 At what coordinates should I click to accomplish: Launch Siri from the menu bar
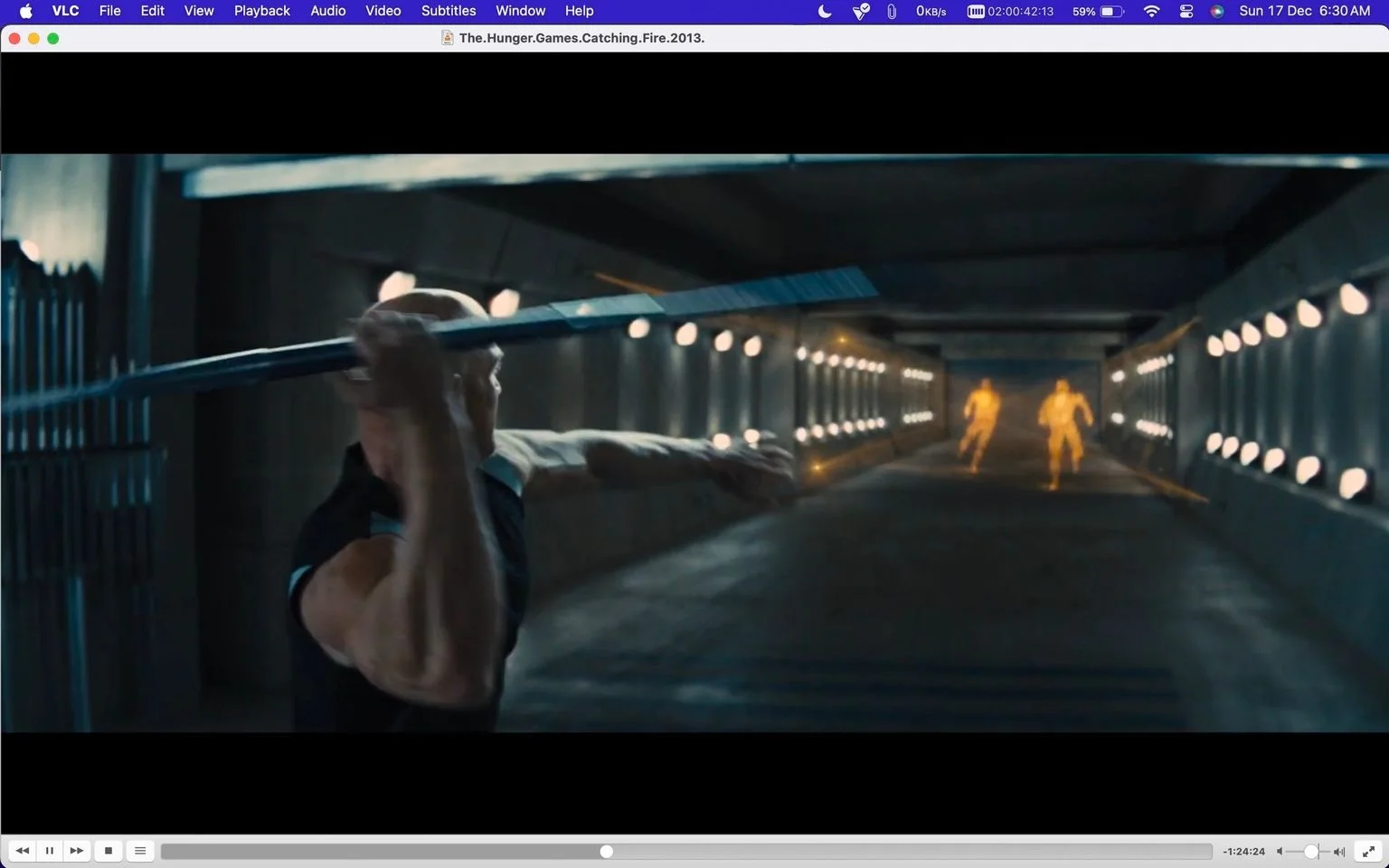pyautogui.click(x=1217, y=11)
